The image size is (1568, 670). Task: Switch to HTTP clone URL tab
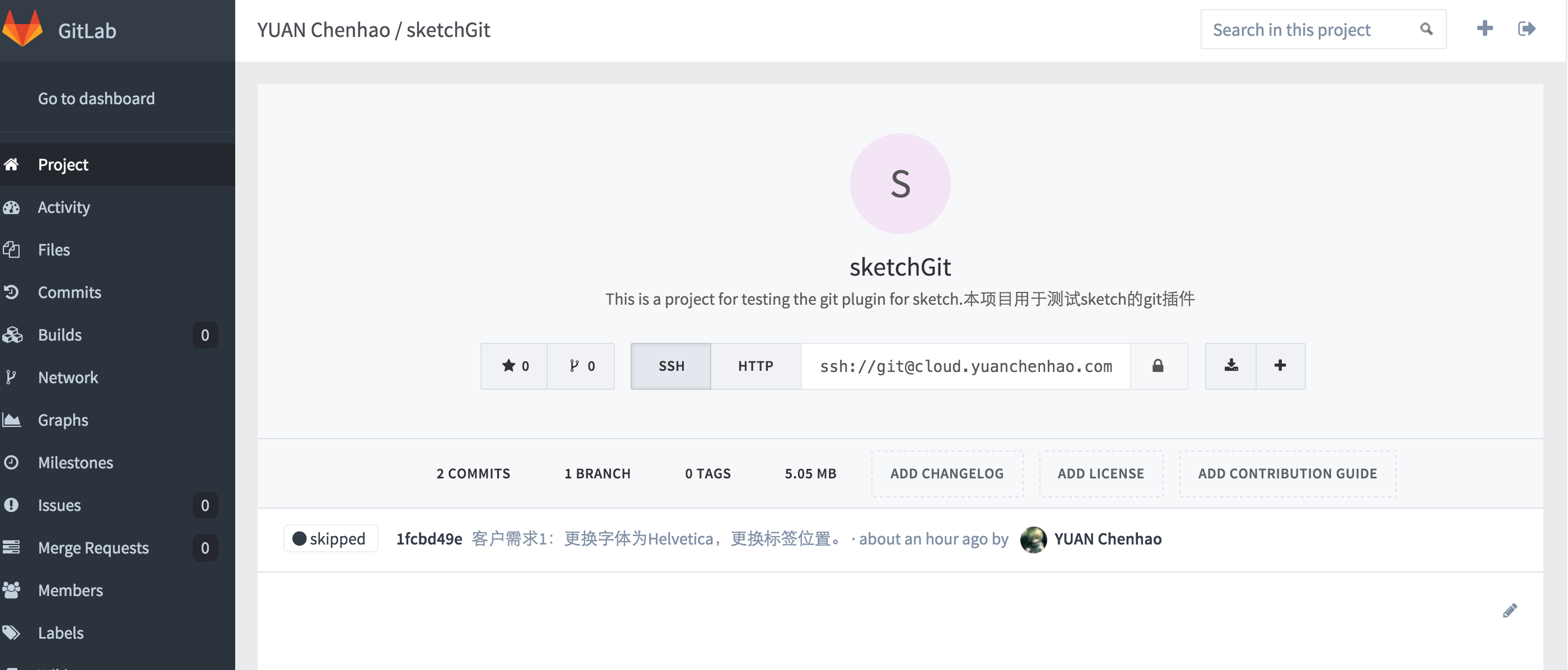point(755,365)
